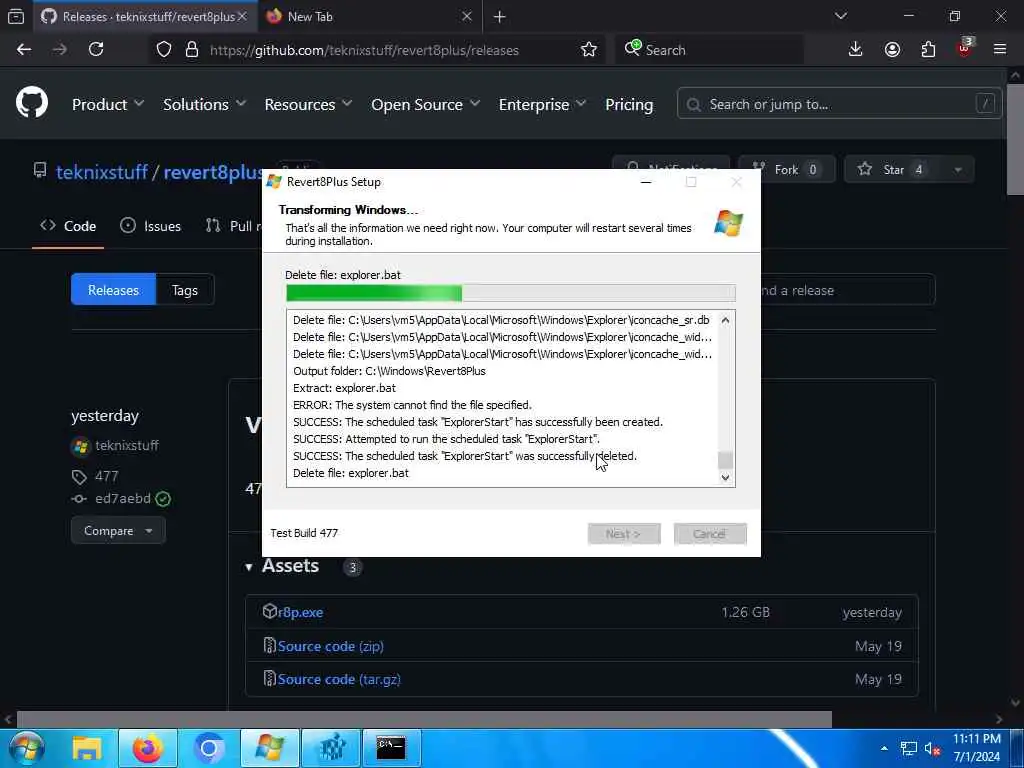Close the New Tab tab
The height and width of the screenshot is (768, 1024).
(466, 16)
